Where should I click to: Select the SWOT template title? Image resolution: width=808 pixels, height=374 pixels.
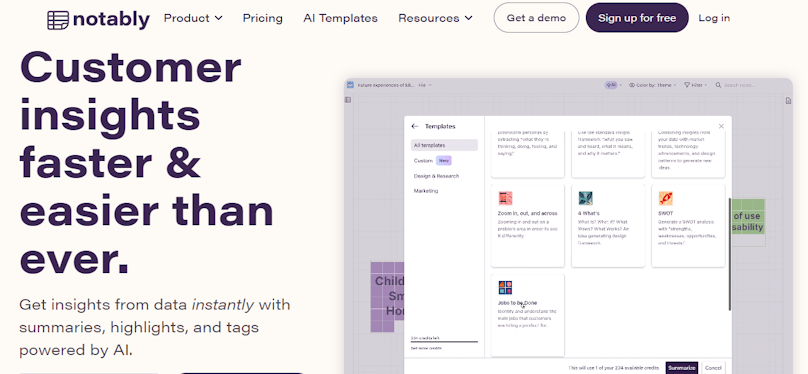tap(666, 213)
